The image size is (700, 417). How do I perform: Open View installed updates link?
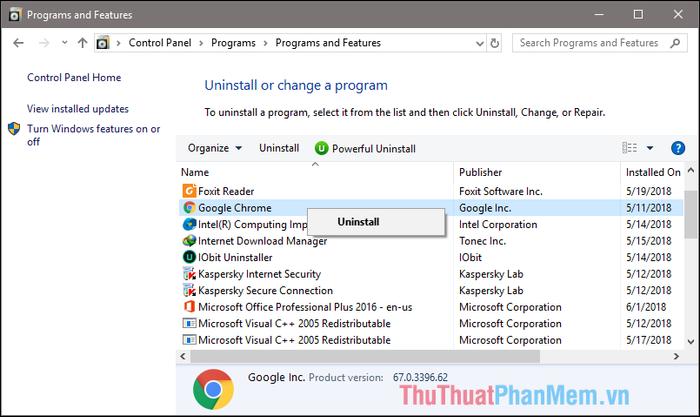[78, 109]
